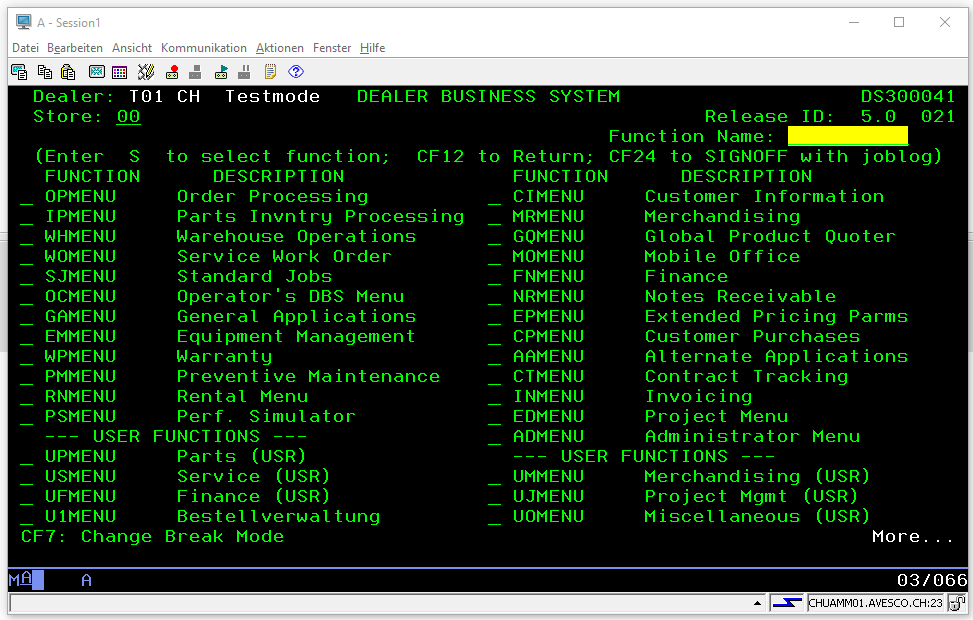Open display setup via screen icon

(96, 72)
